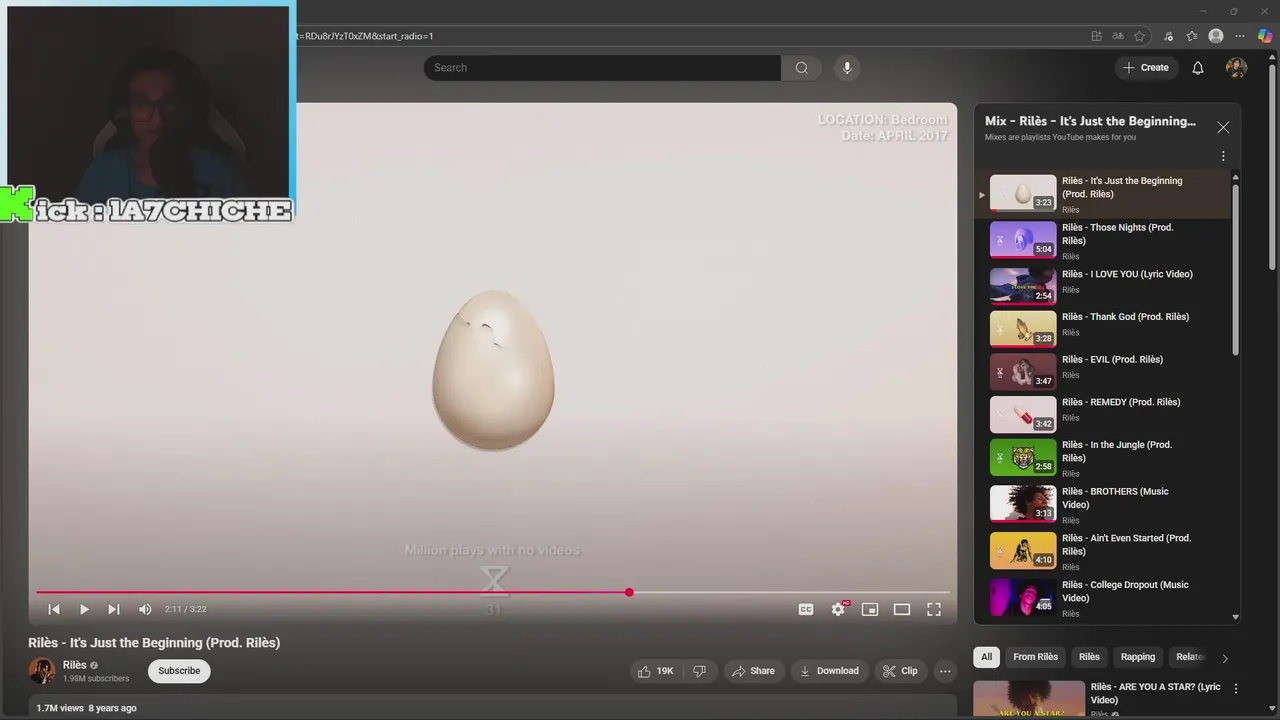
Task: Play Rilès - BROTHERS (Music Video)
Action: point(1105,505)
